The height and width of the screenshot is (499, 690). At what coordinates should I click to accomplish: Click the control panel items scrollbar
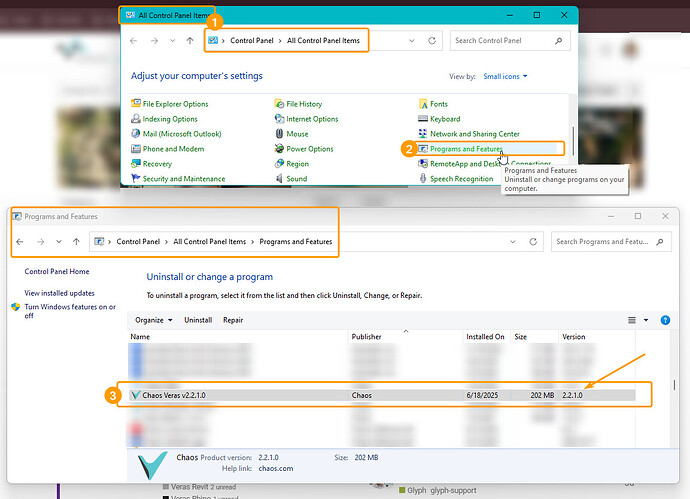(573, 141)
